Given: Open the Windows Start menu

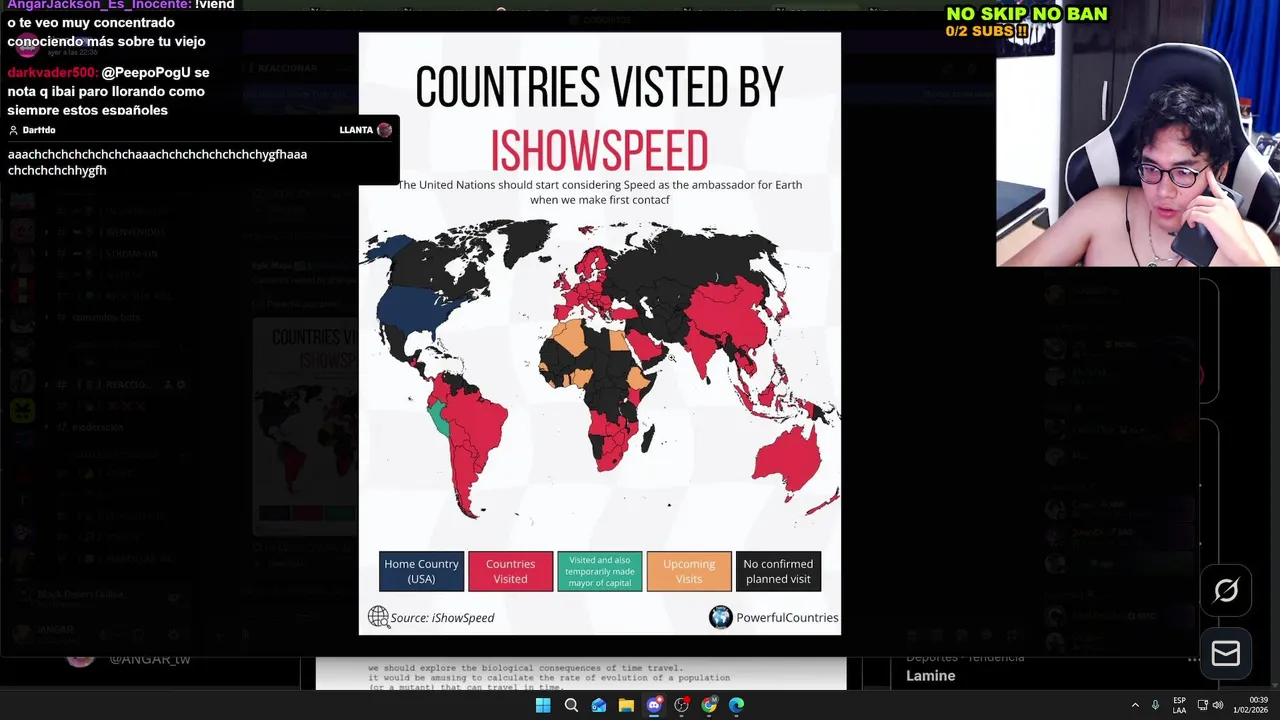Looking at the screenshot, I should tap(543, 705).
